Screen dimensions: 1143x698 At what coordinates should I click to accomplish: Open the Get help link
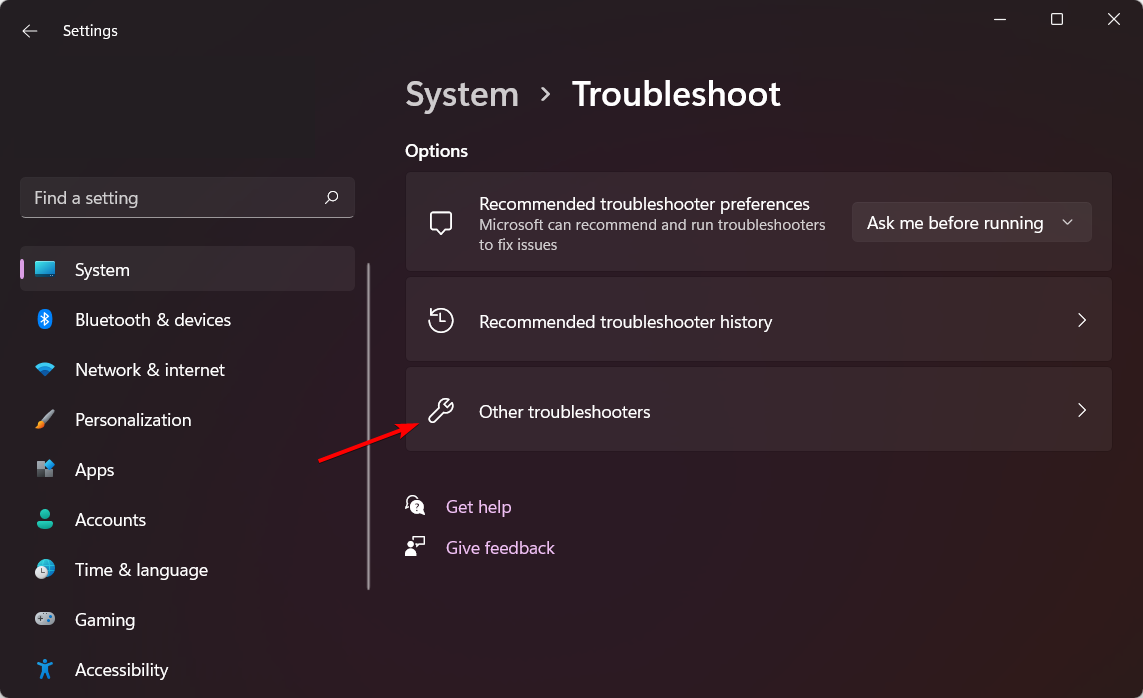[x=478, y=506]
